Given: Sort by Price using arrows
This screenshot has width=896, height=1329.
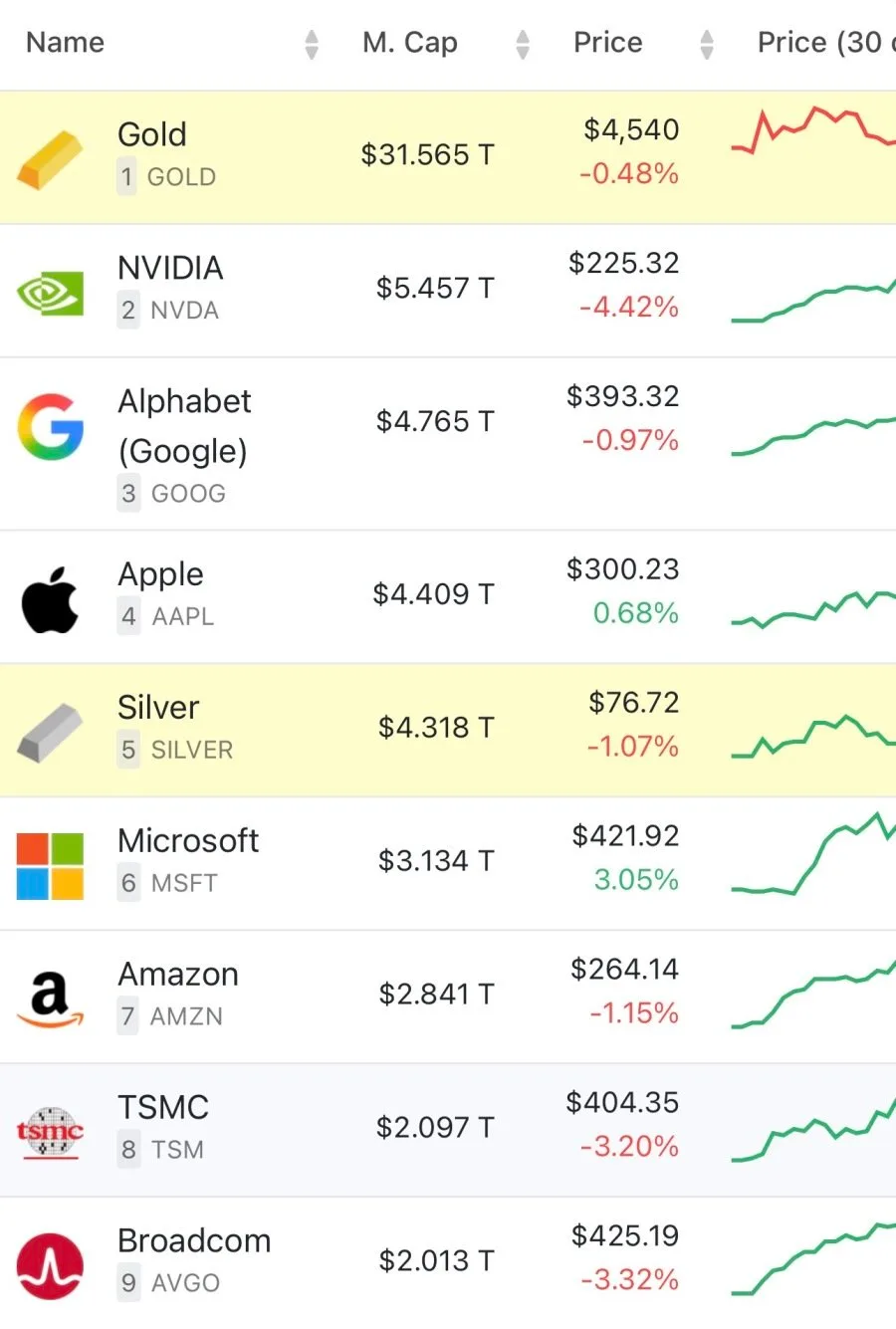Looking at the screenshot, I should click(707, 44).
